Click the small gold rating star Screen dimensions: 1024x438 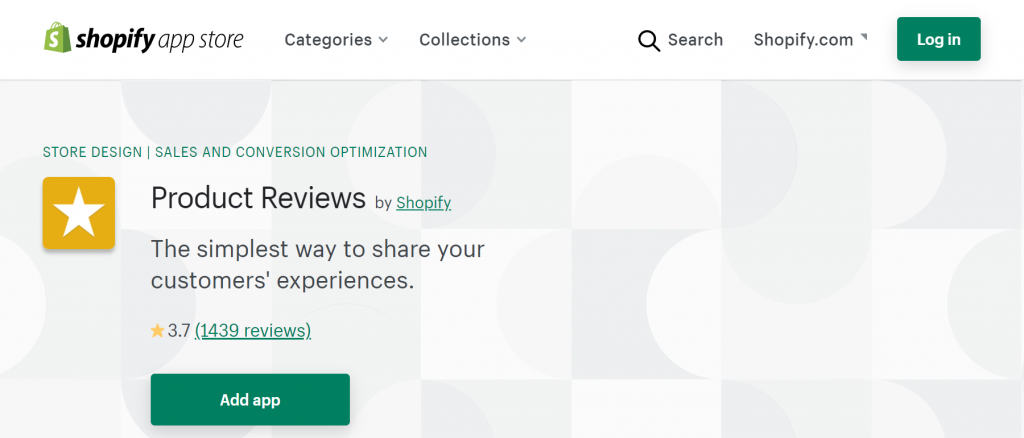(157, 331)
